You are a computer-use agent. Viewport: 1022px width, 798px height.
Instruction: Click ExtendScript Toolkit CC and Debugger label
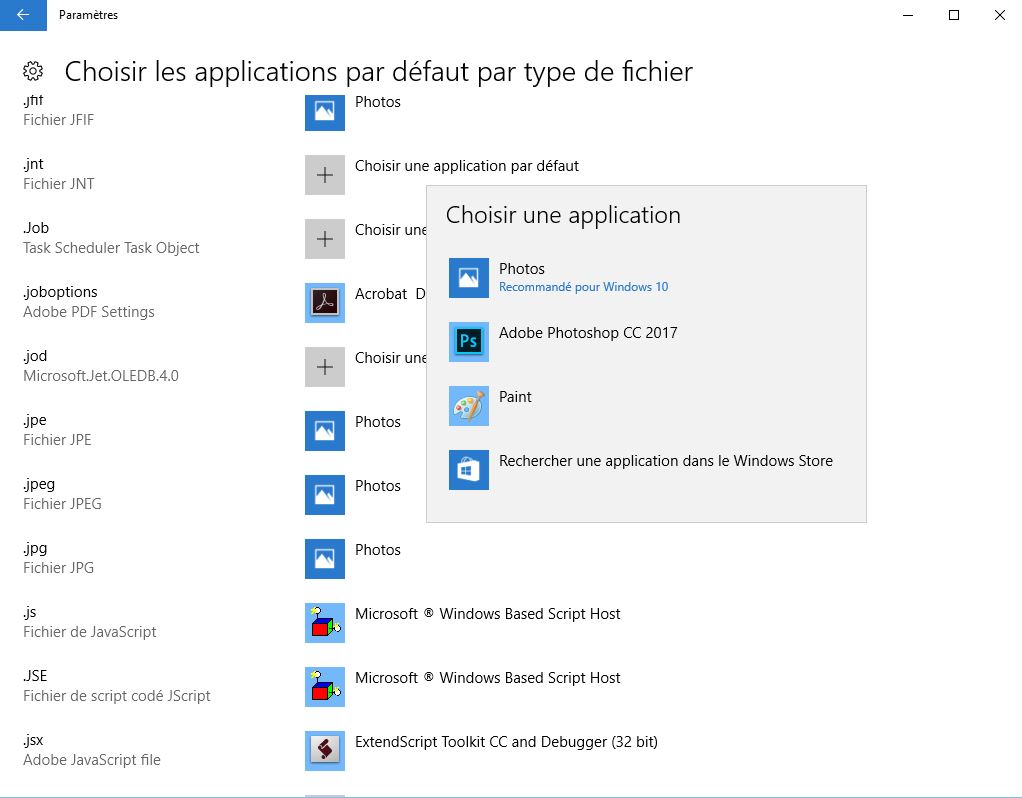click(506, 742)
